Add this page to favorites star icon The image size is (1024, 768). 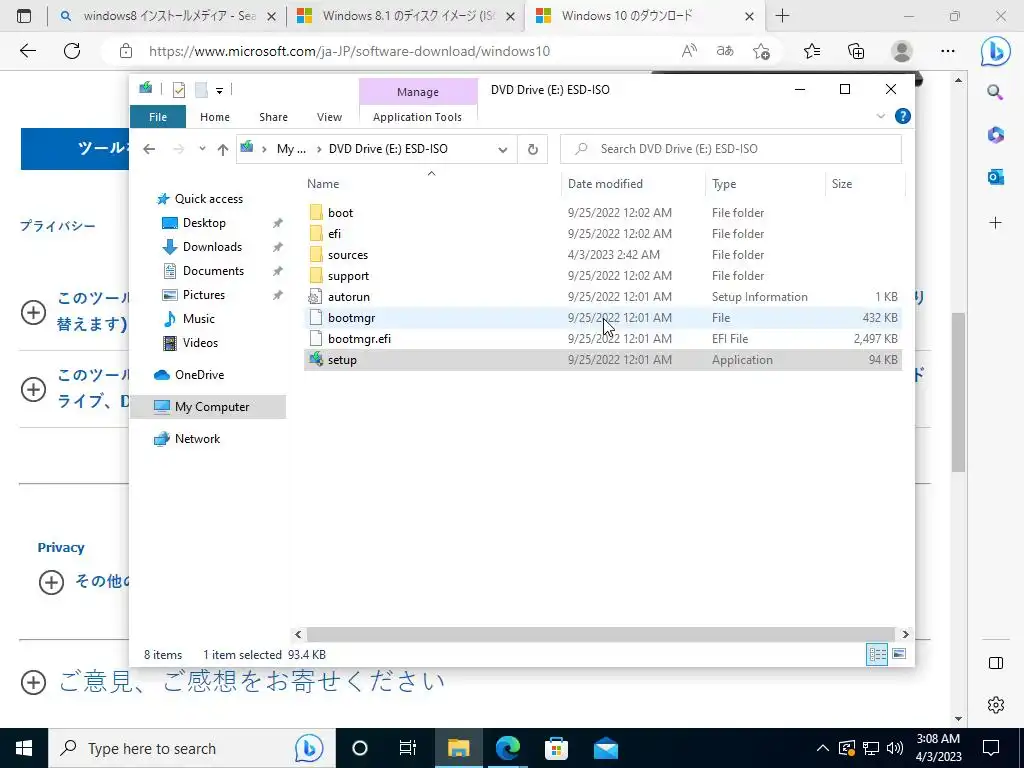coord(761,51)
